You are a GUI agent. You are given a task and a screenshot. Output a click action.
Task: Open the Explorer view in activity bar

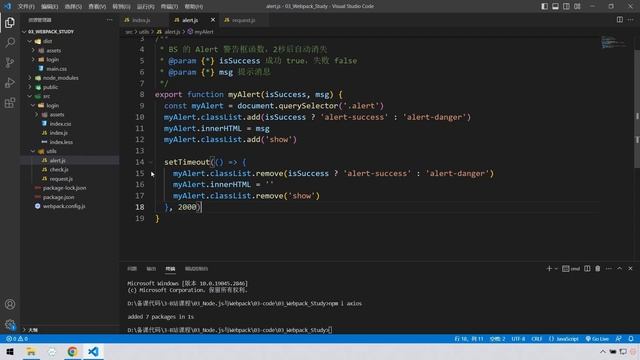point(10,22)
